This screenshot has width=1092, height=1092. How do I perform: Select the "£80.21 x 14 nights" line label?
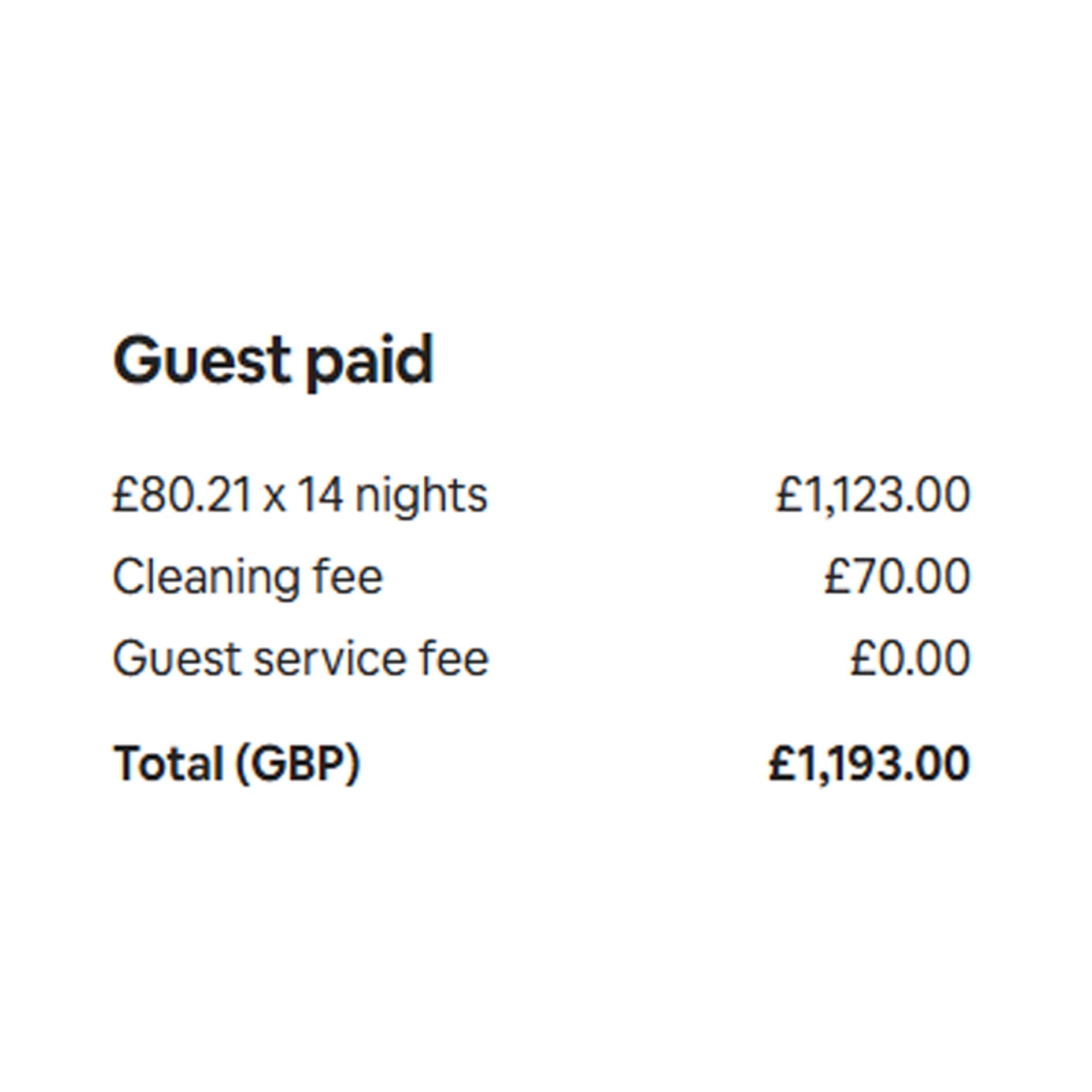coord(300,495)
